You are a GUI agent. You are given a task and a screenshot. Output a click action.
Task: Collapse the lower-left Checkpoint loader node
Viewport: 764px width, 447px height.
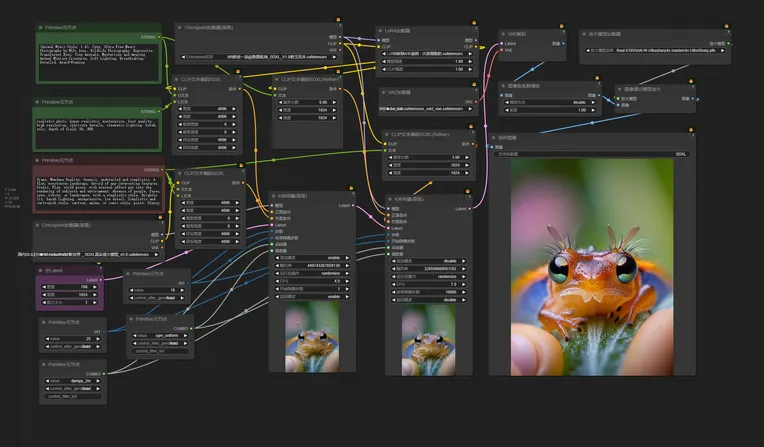pyautogui.click(x=38, y=225)
